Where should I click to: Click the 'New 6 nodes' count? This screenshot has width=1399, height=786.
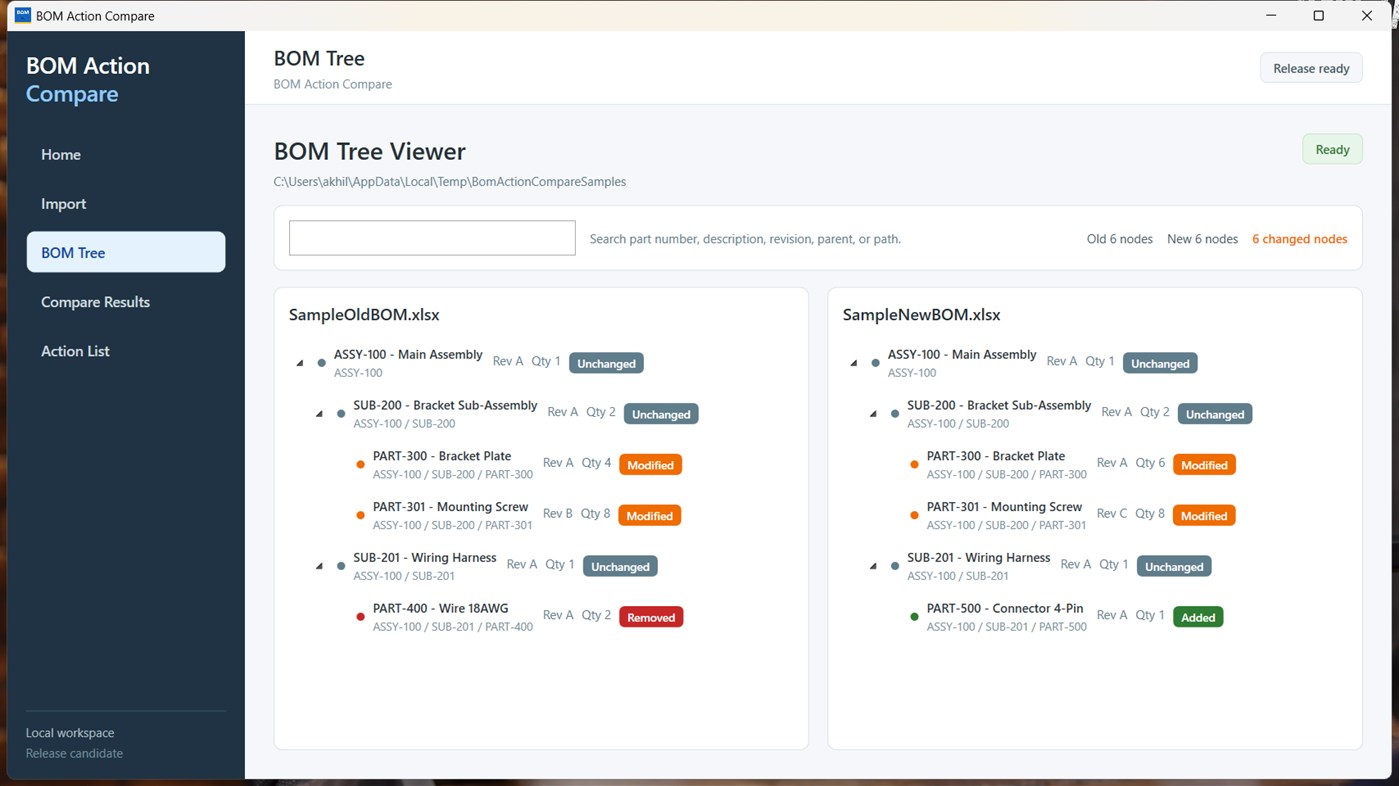(x=1202, y=239)
